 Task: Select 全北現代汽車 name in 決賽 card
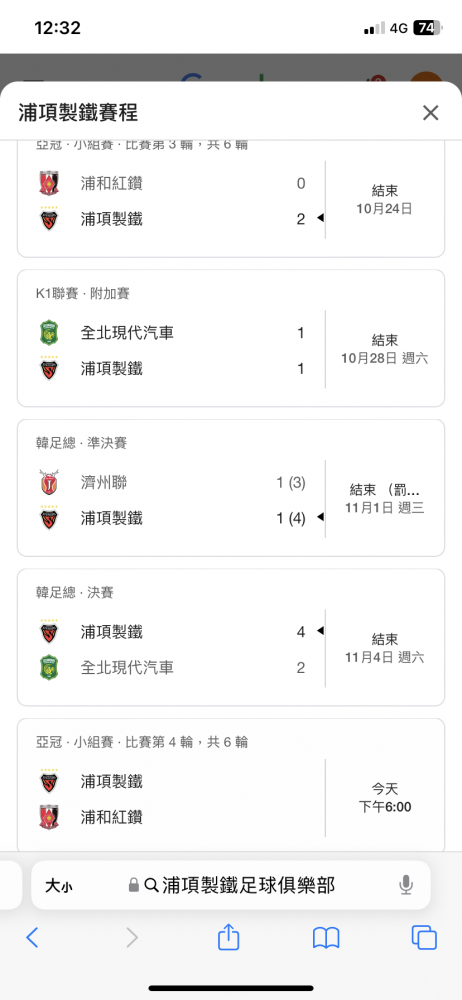127,668
